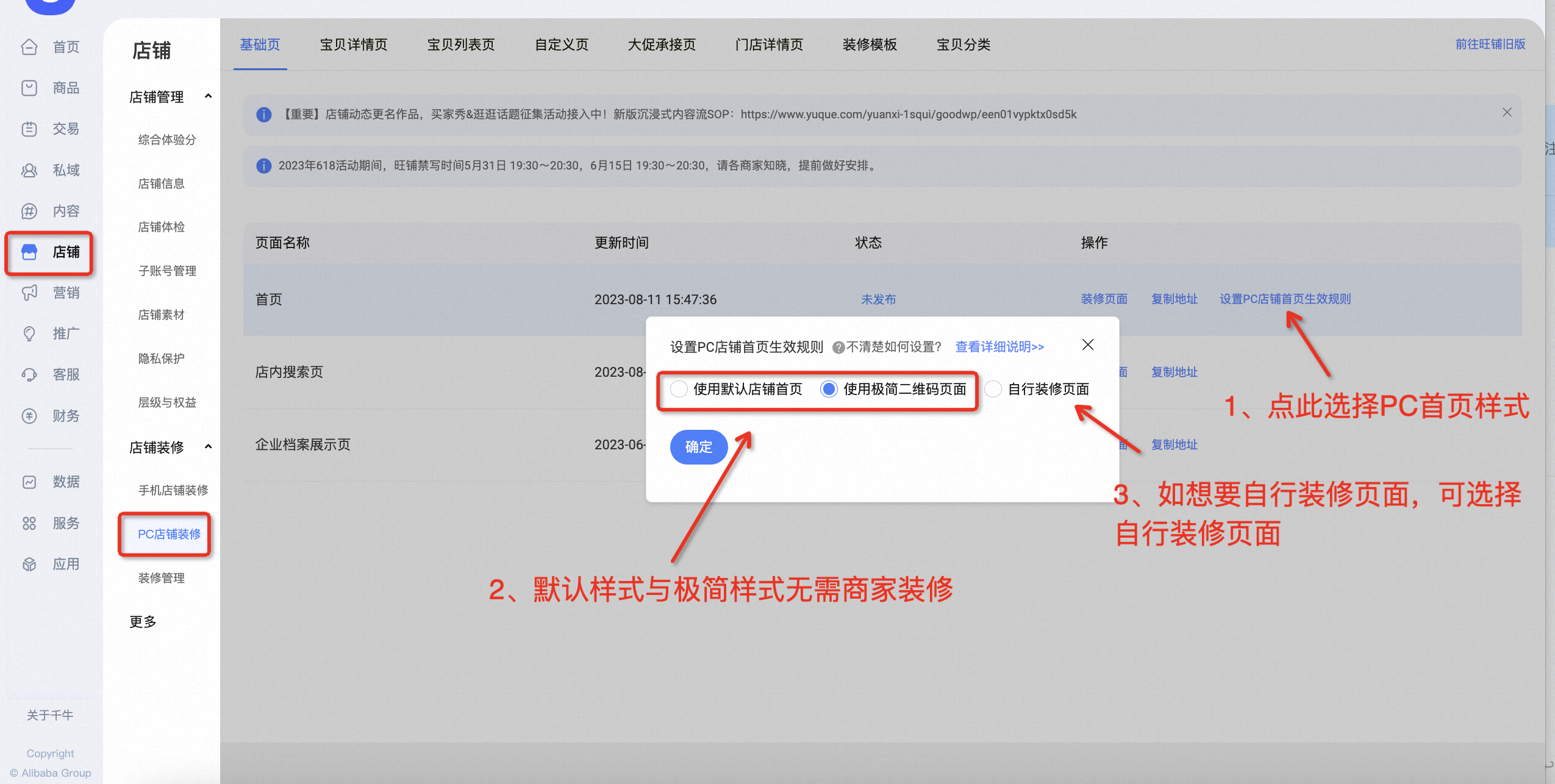Select 使用极简二维码页面 radio option

tap(829, 389)
